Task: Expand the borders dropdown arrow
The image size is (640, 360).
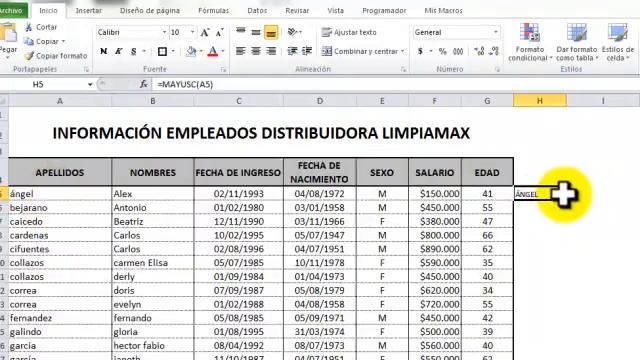Action: pos(173,51)
